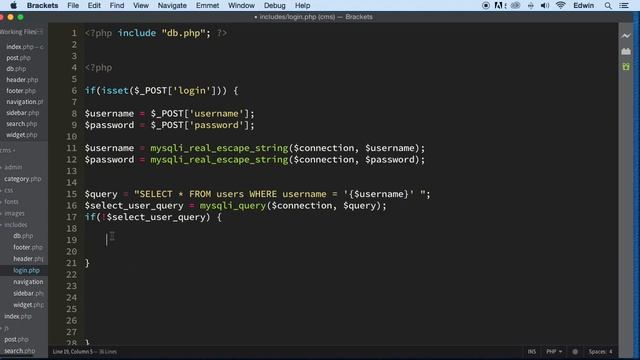Click the green extension icon in right toolbar
This screenshot has height=360, width=640.
point(626,67)
